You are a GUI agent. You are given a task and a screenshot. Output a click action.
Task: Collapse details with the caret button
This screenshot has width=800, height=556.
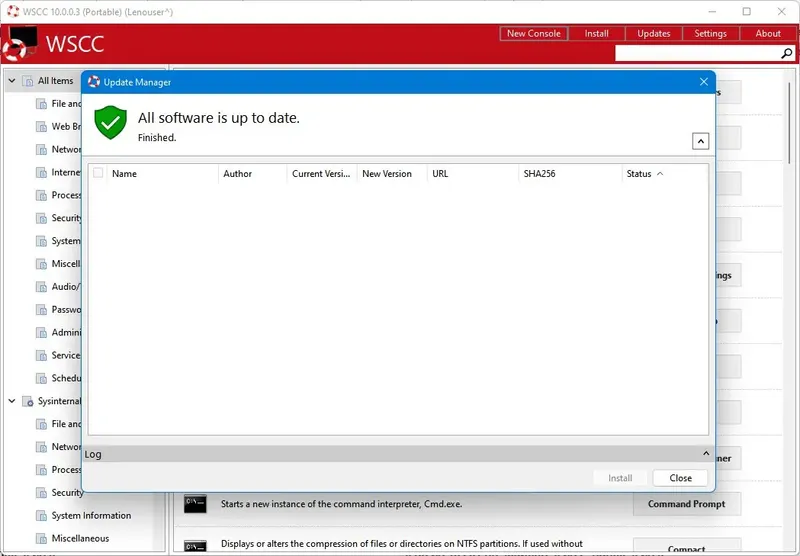point(701,141)
